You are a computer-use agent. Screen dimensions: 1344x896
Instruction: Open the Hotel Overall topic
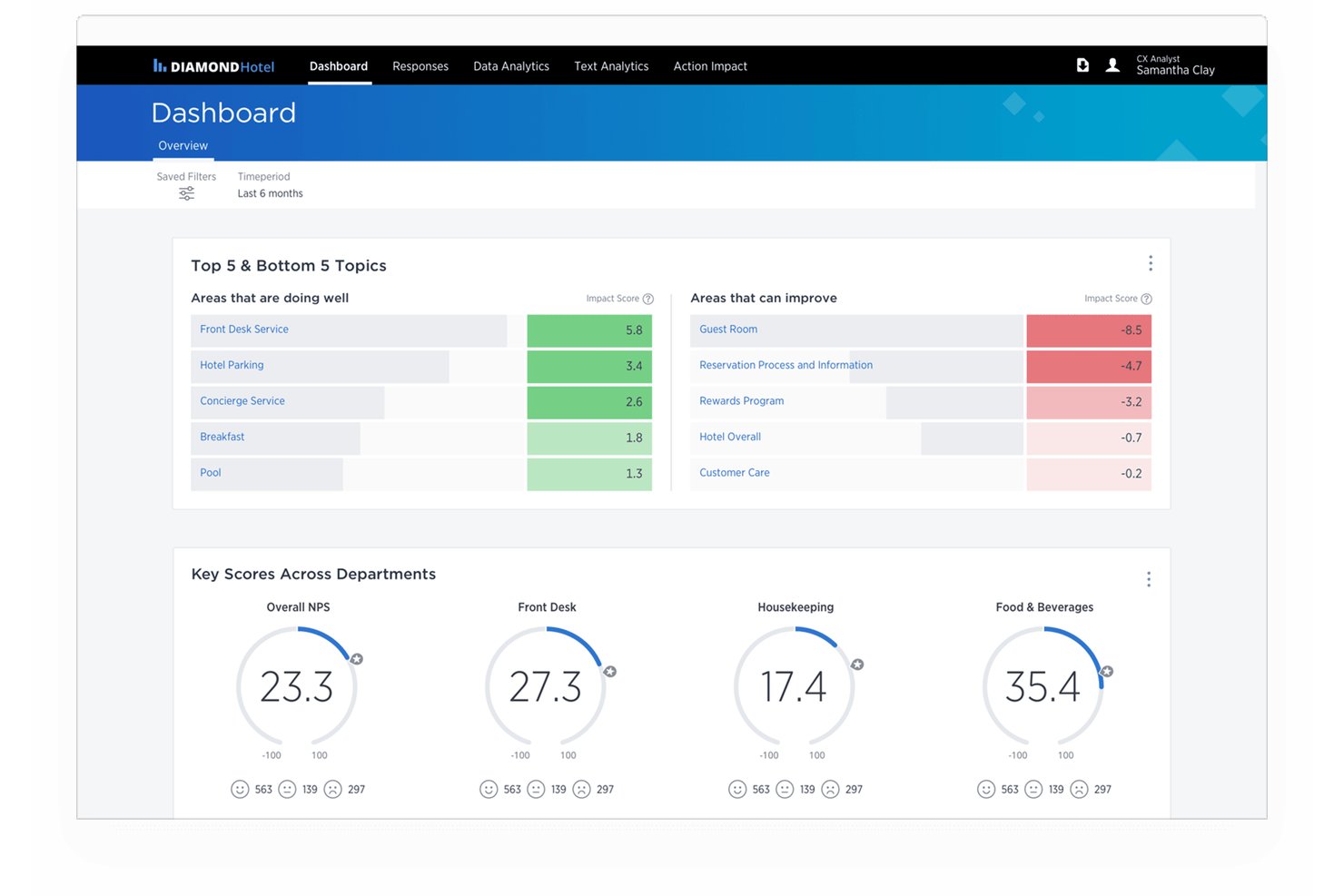[x=730, y=437]
